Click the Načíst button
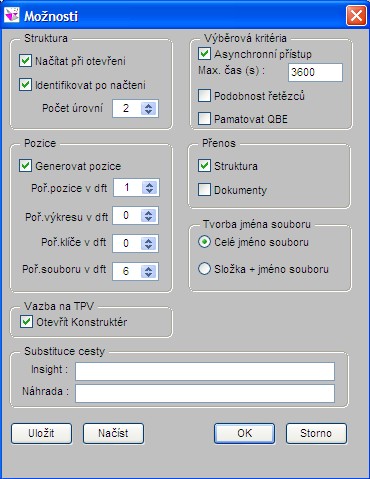The width and height of the screenshot is (370, 479). (x=113, y=433)
